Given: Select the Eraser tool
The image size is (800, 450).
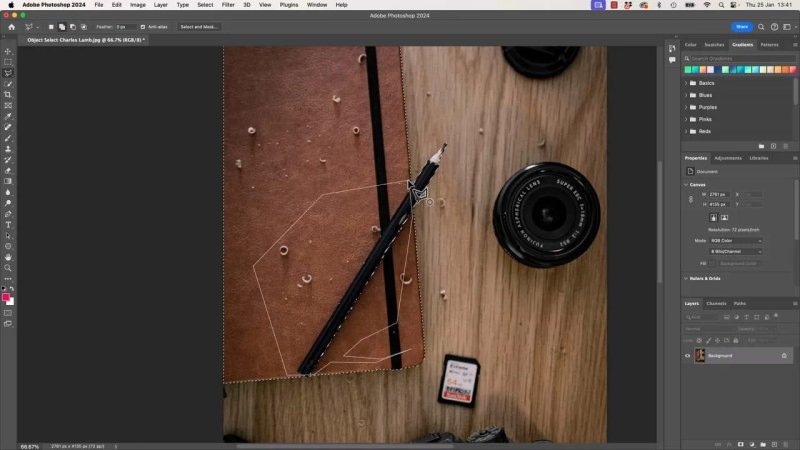Looking at the screenshot, I should (8, 170).
